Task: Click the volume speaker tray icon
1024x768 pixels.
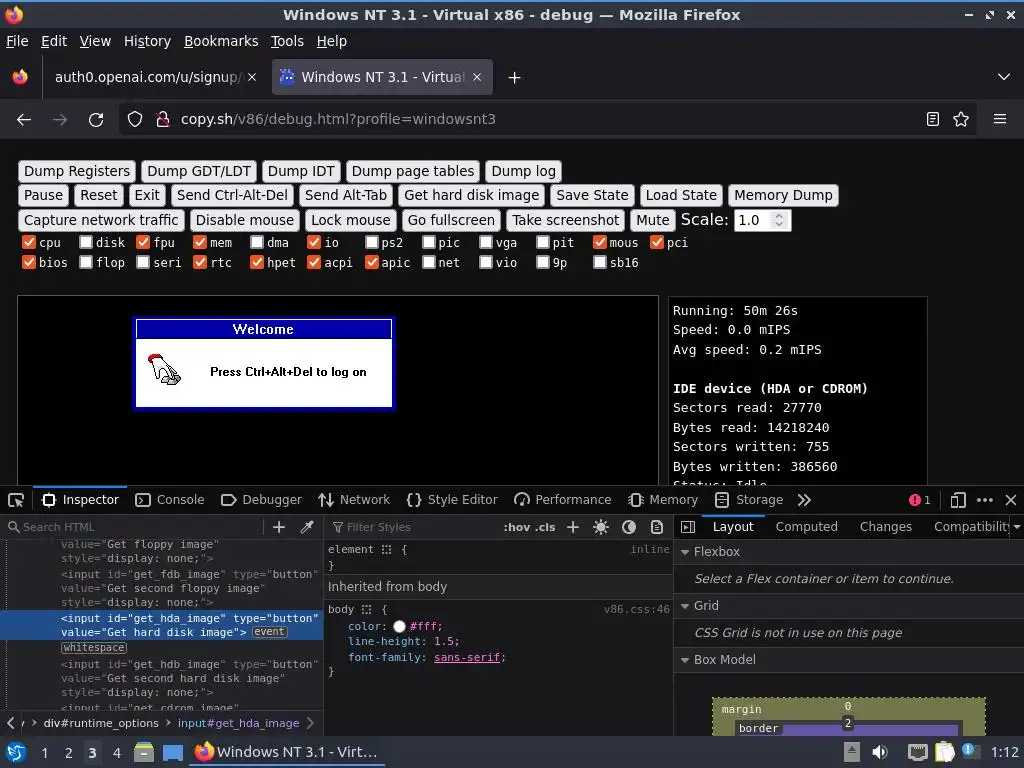Action: point(880,752)
